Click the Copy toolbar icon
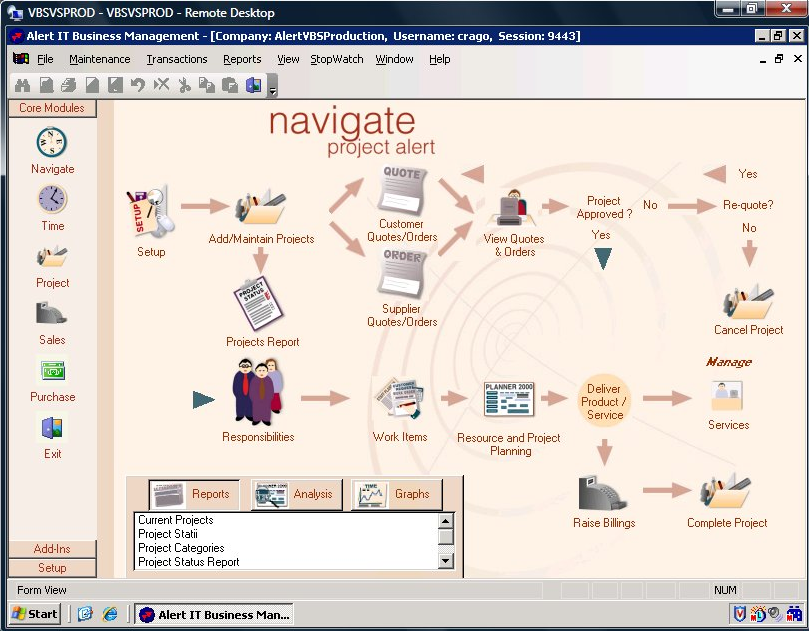809x631 pixels. (207, 85)
